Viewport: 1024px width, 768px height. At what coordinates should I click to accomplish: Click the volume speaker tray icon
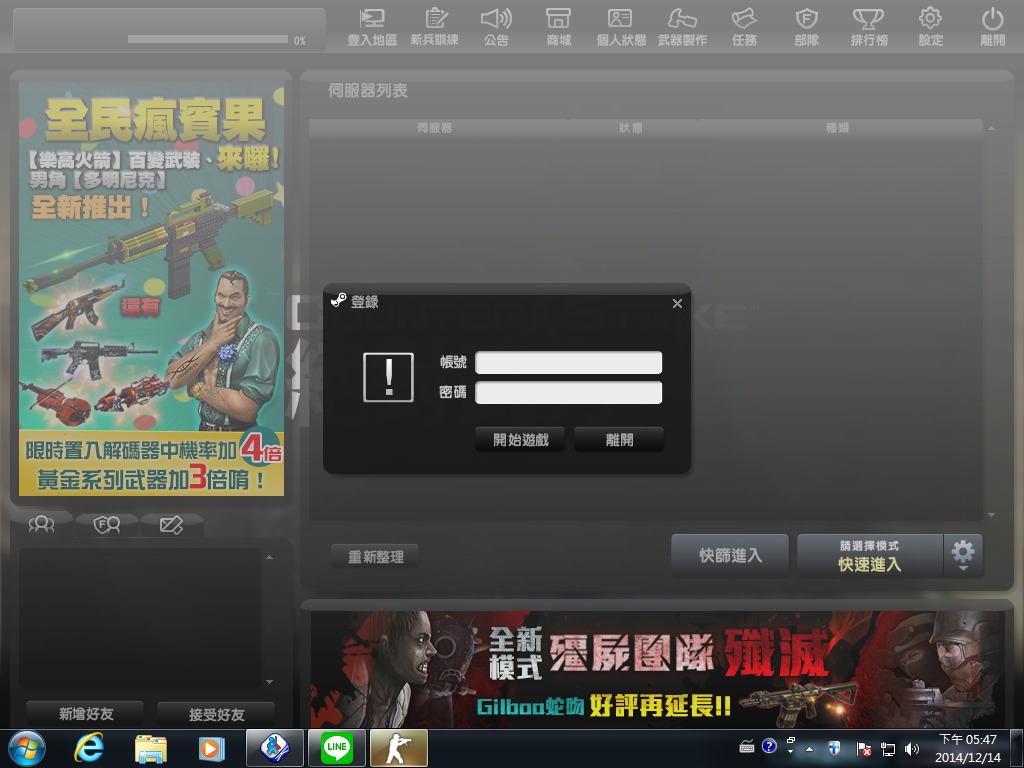pyautogui.click(x=912, y=749)
